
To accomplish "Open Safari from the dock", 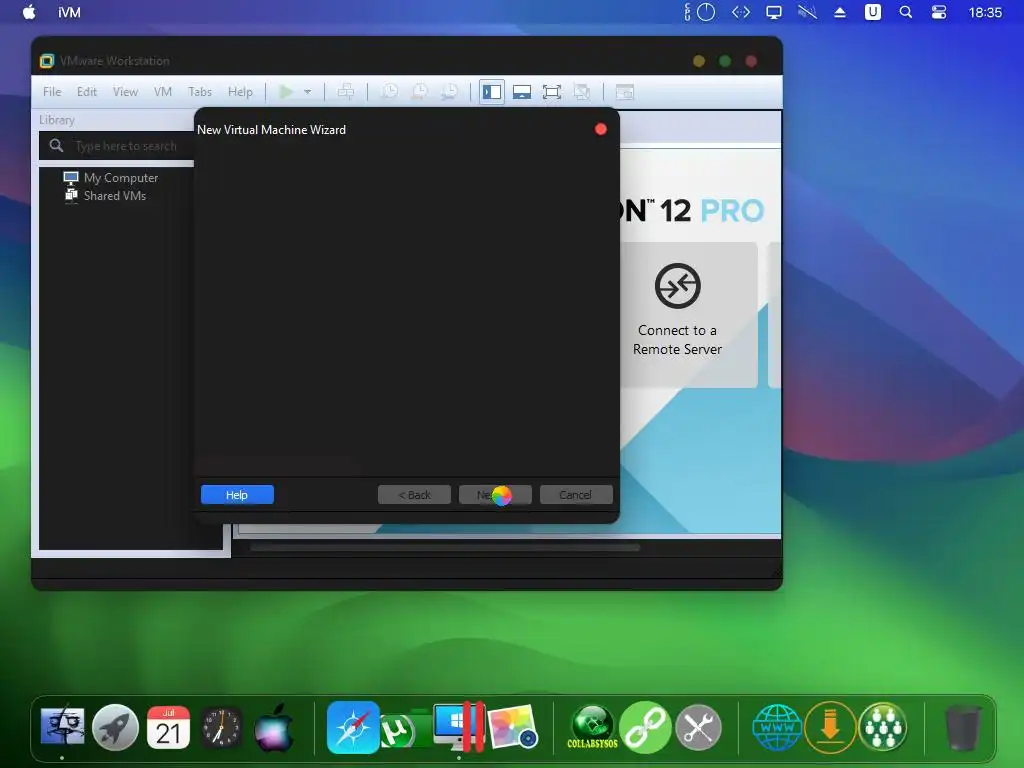I will pyautogui.click(x=353, y=727).
